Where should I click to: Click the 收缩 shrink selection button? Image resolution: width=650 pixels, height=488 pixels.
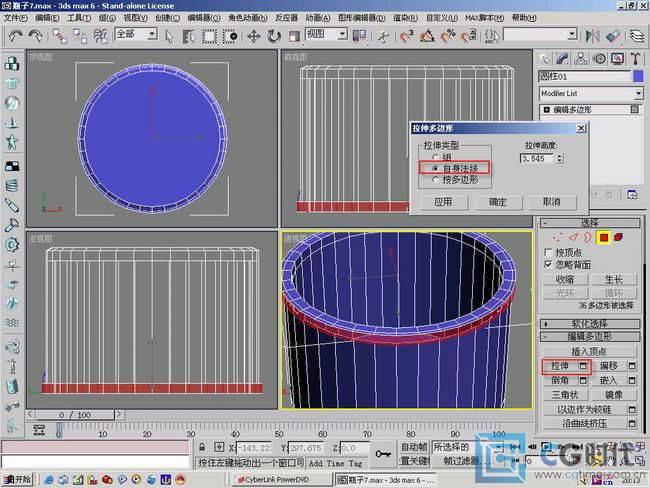pos(565,279)
